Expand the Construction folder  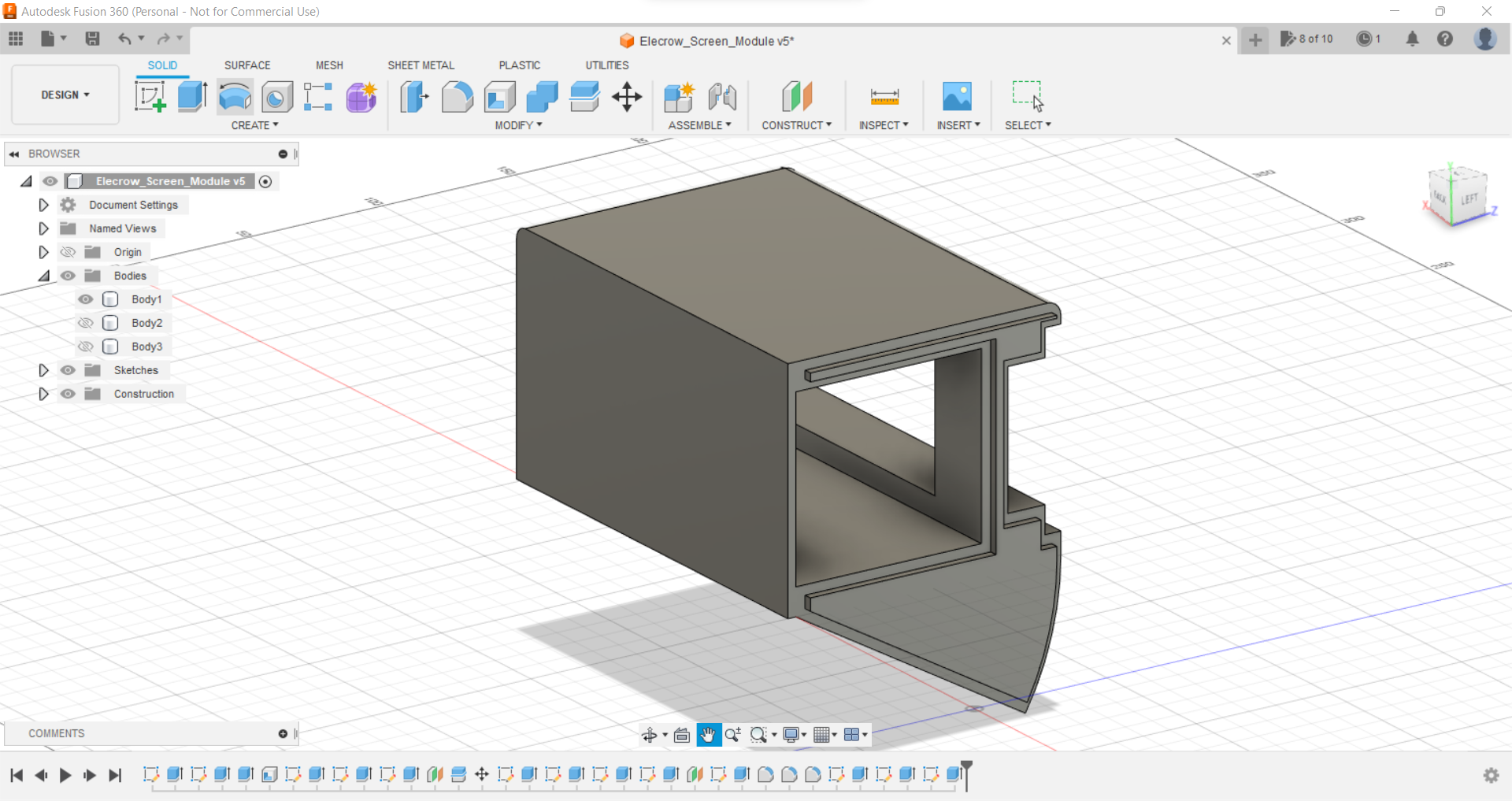click(43, 394)
